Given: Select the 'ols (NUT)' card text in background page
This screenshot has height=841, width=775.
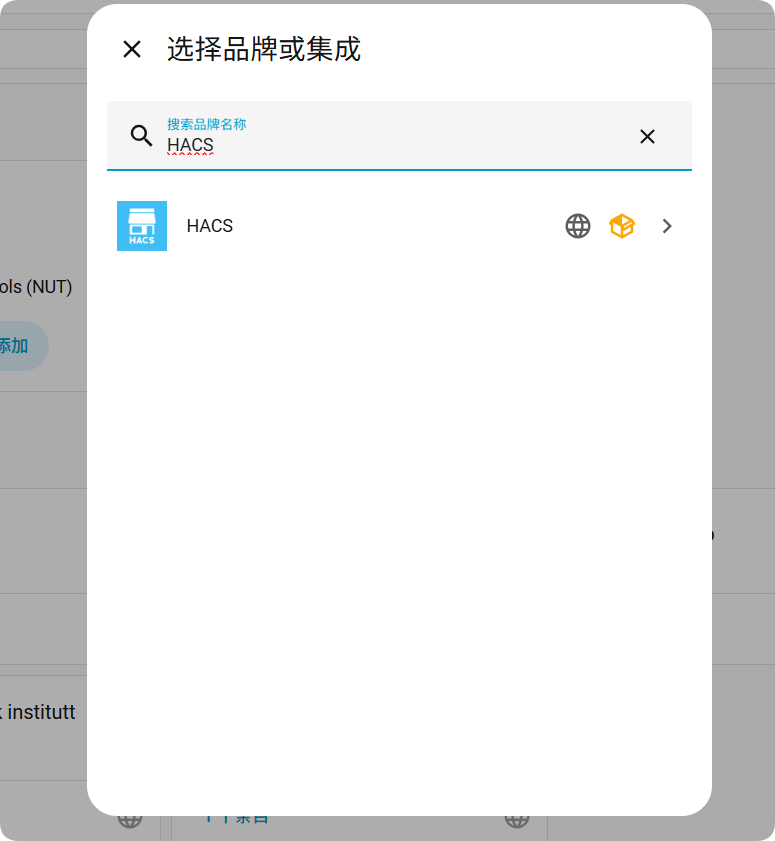Looking at the screenshot, I should [36, 287].
